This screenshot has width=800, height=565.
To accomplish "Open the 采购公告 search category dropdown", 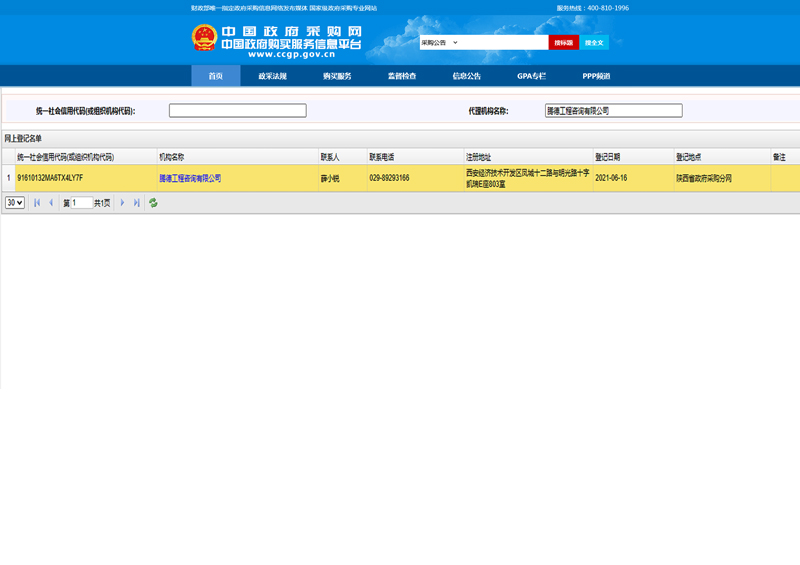I will click(x=439, y=43).
